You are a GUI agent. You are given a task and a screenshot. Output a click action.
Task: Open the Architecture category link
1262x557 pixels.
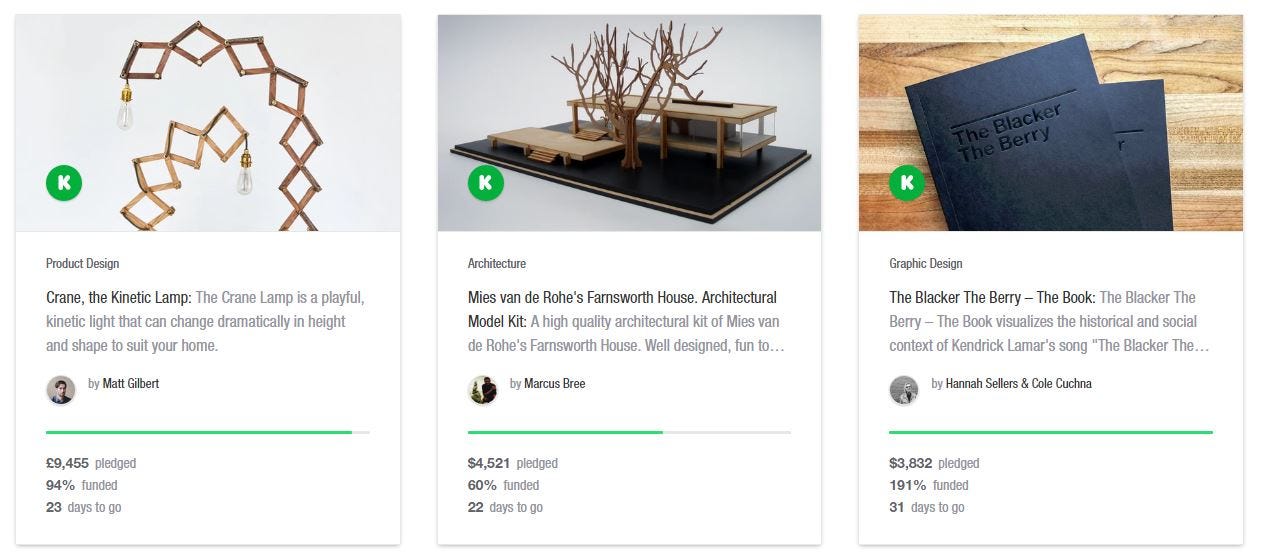pos(496,264)
